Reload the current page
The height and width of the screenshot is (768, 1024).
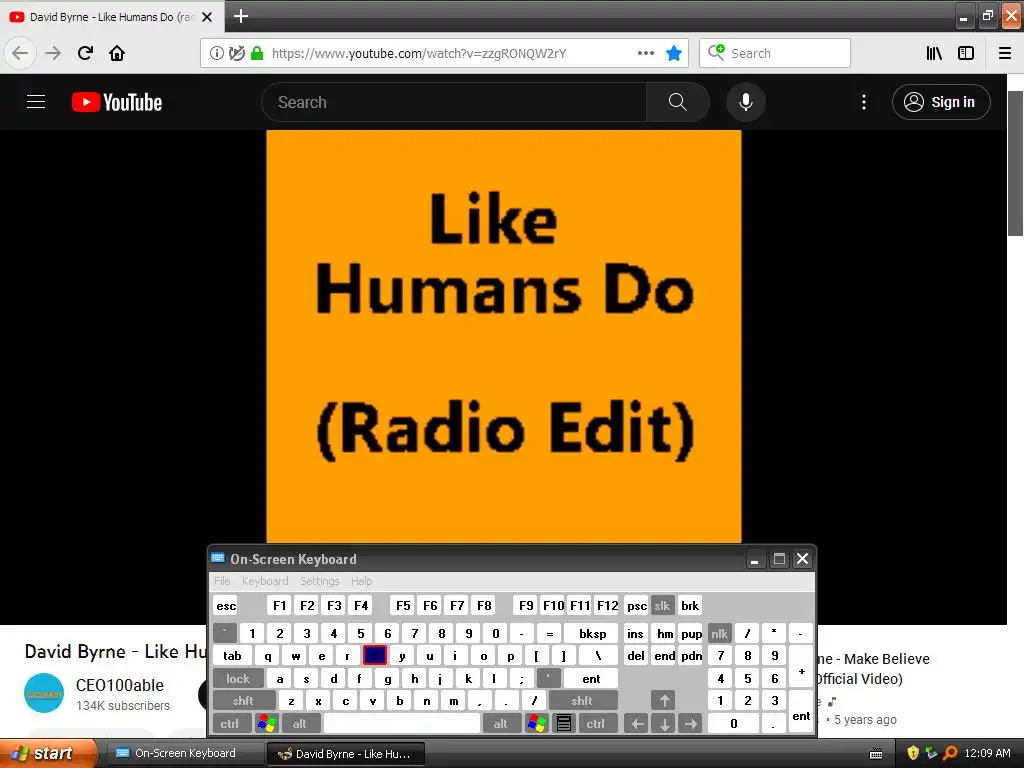(x=86, y=53)
